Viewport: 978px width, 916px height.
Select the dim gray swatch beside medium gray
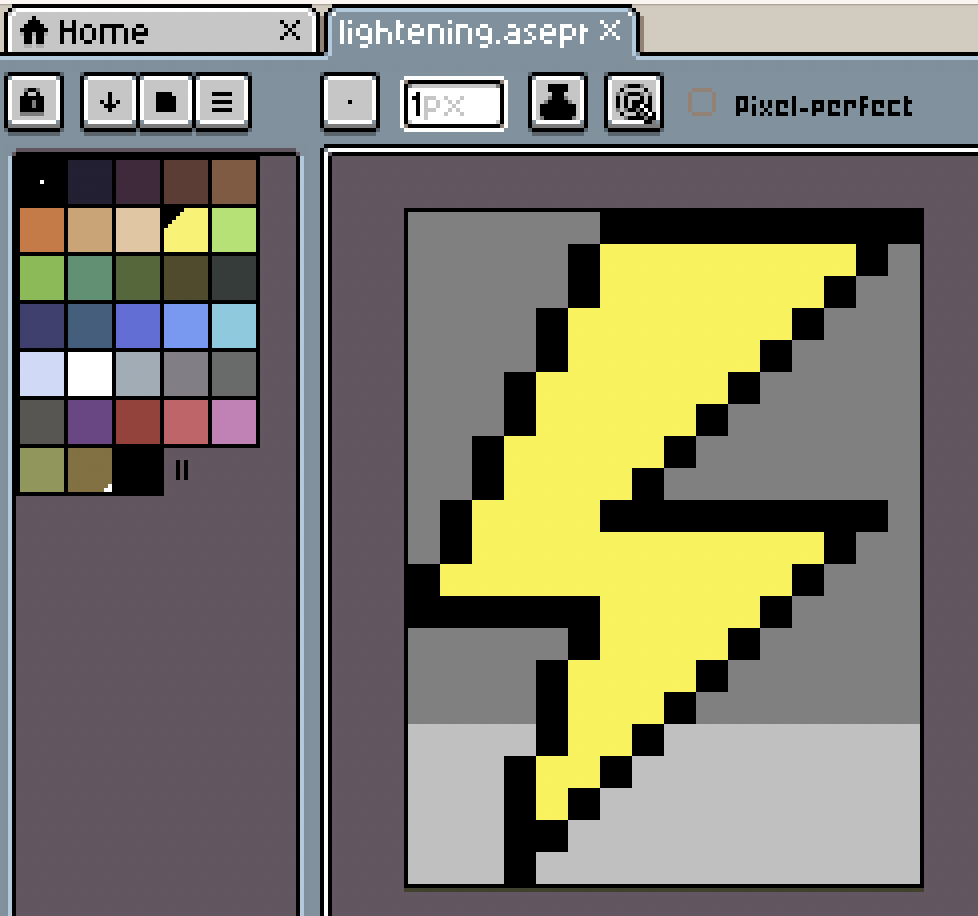pyautogui.click(x=234, y=374)
